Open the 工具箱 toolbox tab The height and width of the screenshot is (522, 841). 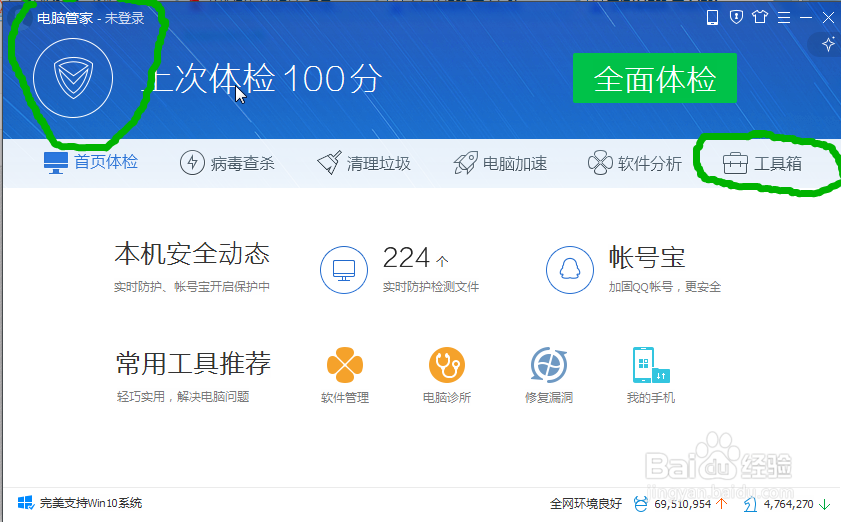tap(762, 163)
